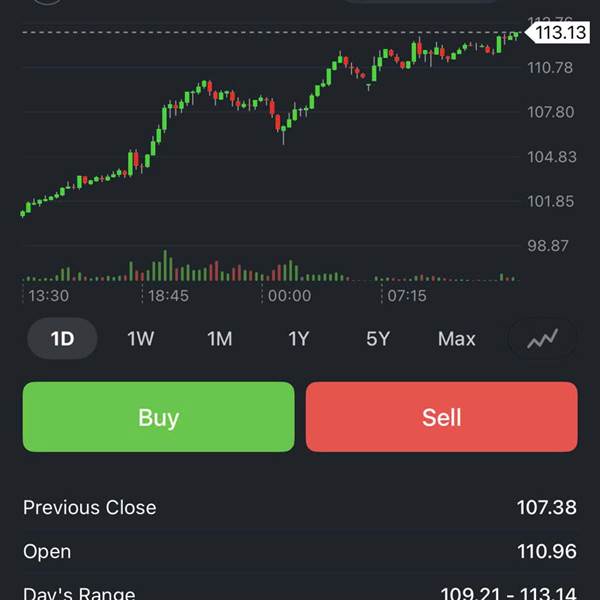Click the 104.83 price axis label

click(551, 157)
